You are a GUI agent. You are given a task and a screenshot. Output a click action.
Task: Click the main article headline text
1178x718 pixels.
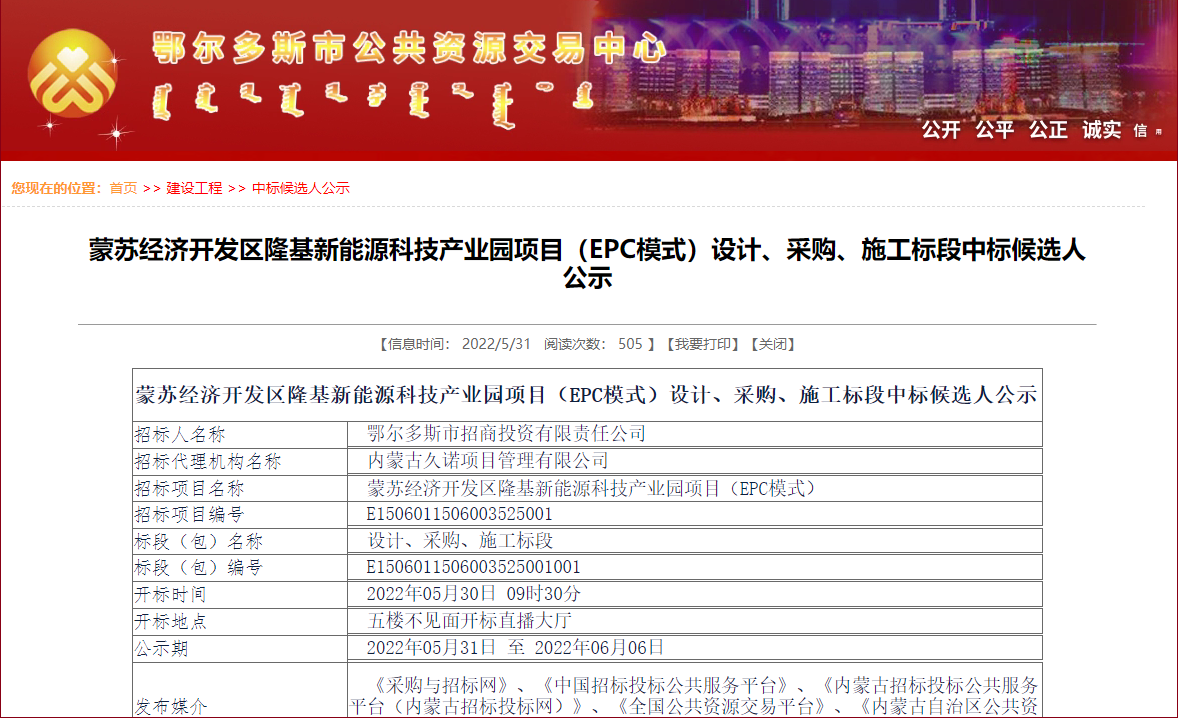[587, 263]
